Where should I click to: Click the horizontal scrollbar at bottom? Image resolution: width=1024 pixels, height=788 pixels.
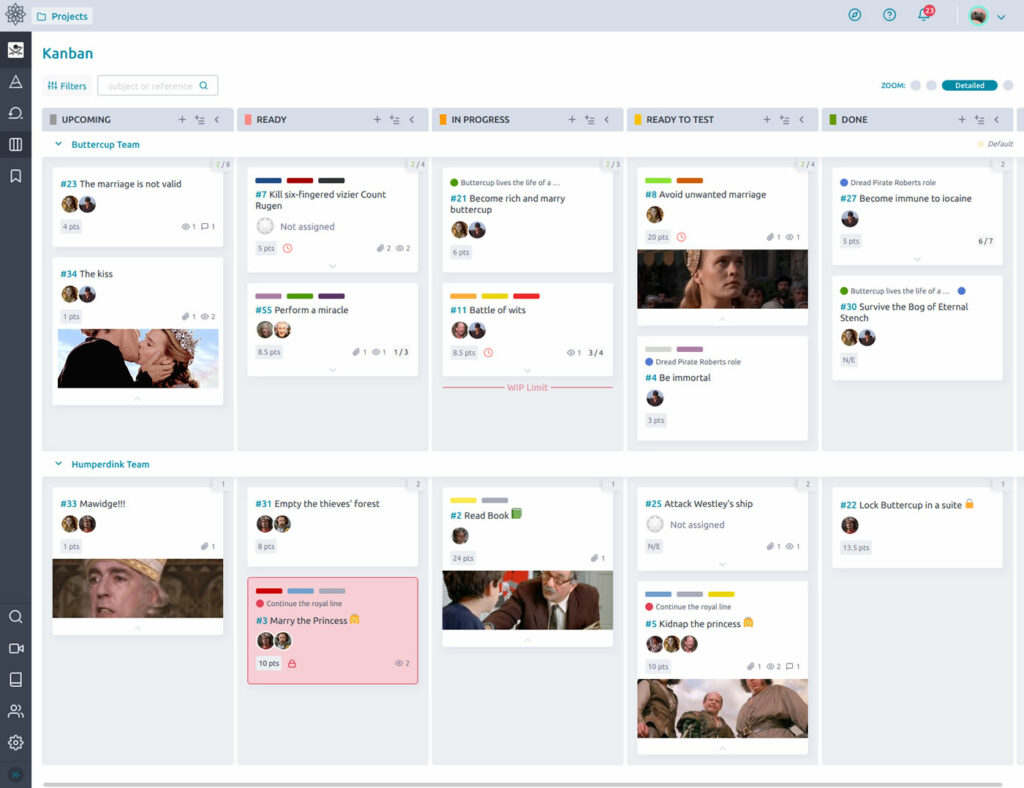522,784
